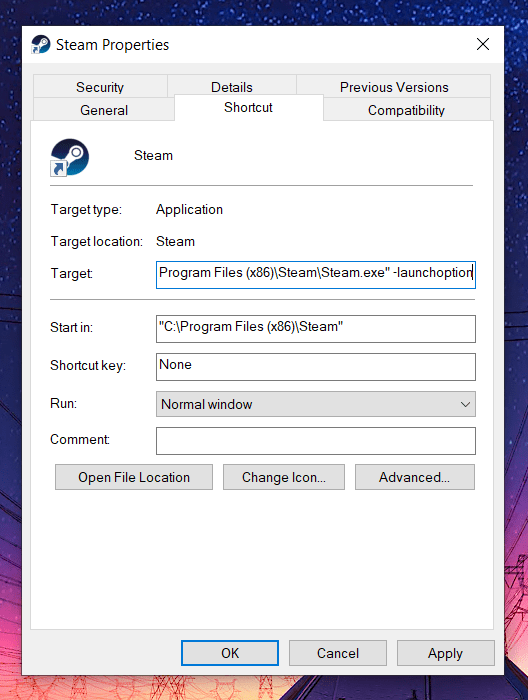
Task: Switch to the General tab
Action: point(104,110)
